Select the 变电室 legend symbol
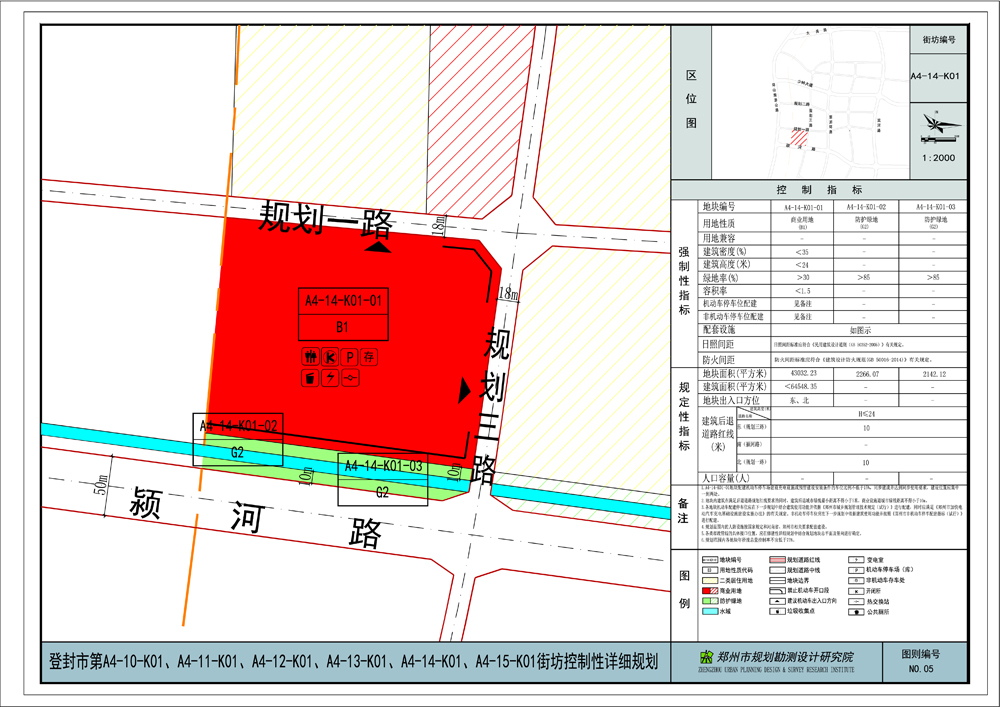Viewport: 1000px width, 707px height. click(855, 558)
